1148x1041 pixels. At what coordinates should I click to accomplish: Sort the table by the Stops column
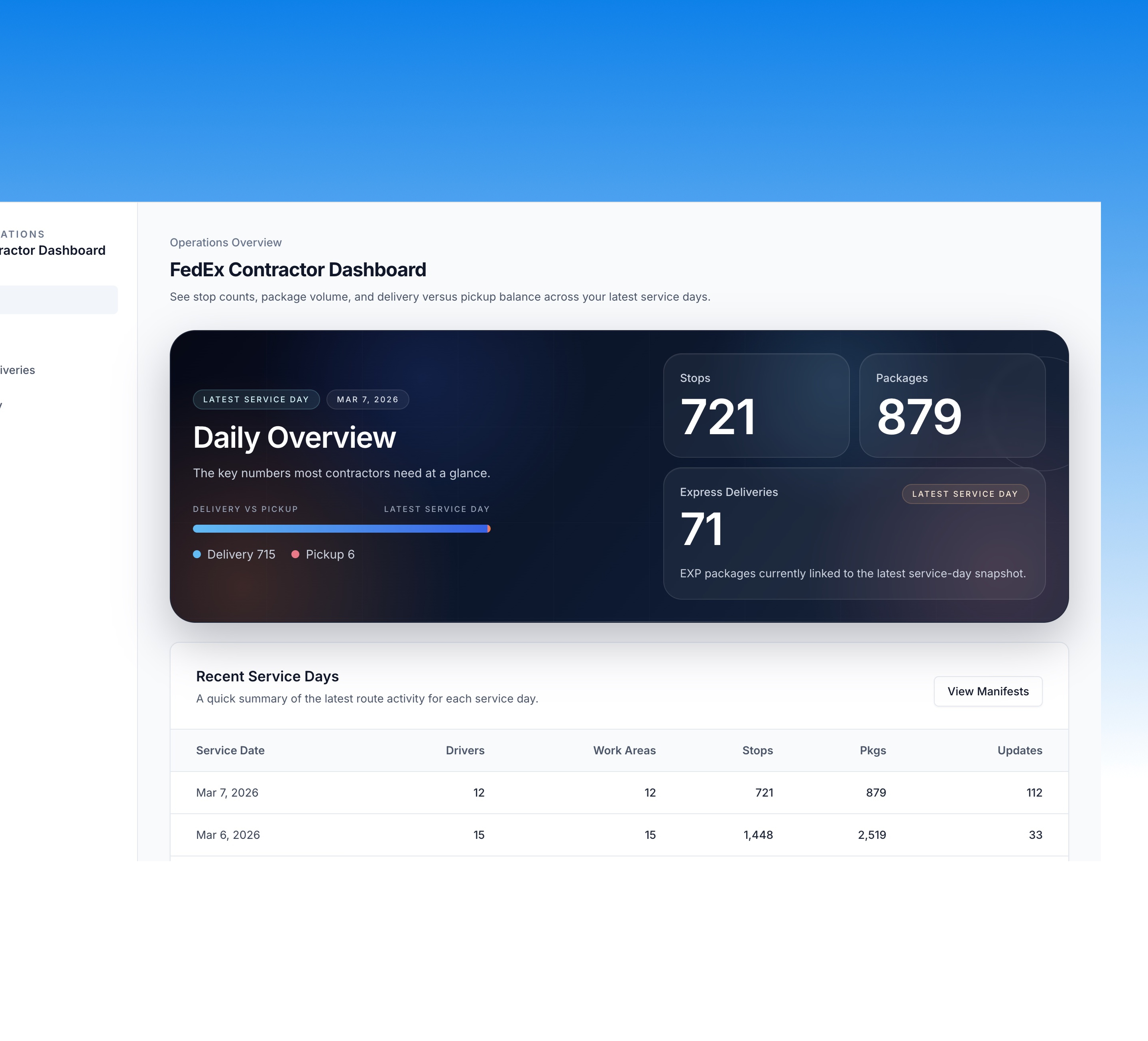click(757, 750)
